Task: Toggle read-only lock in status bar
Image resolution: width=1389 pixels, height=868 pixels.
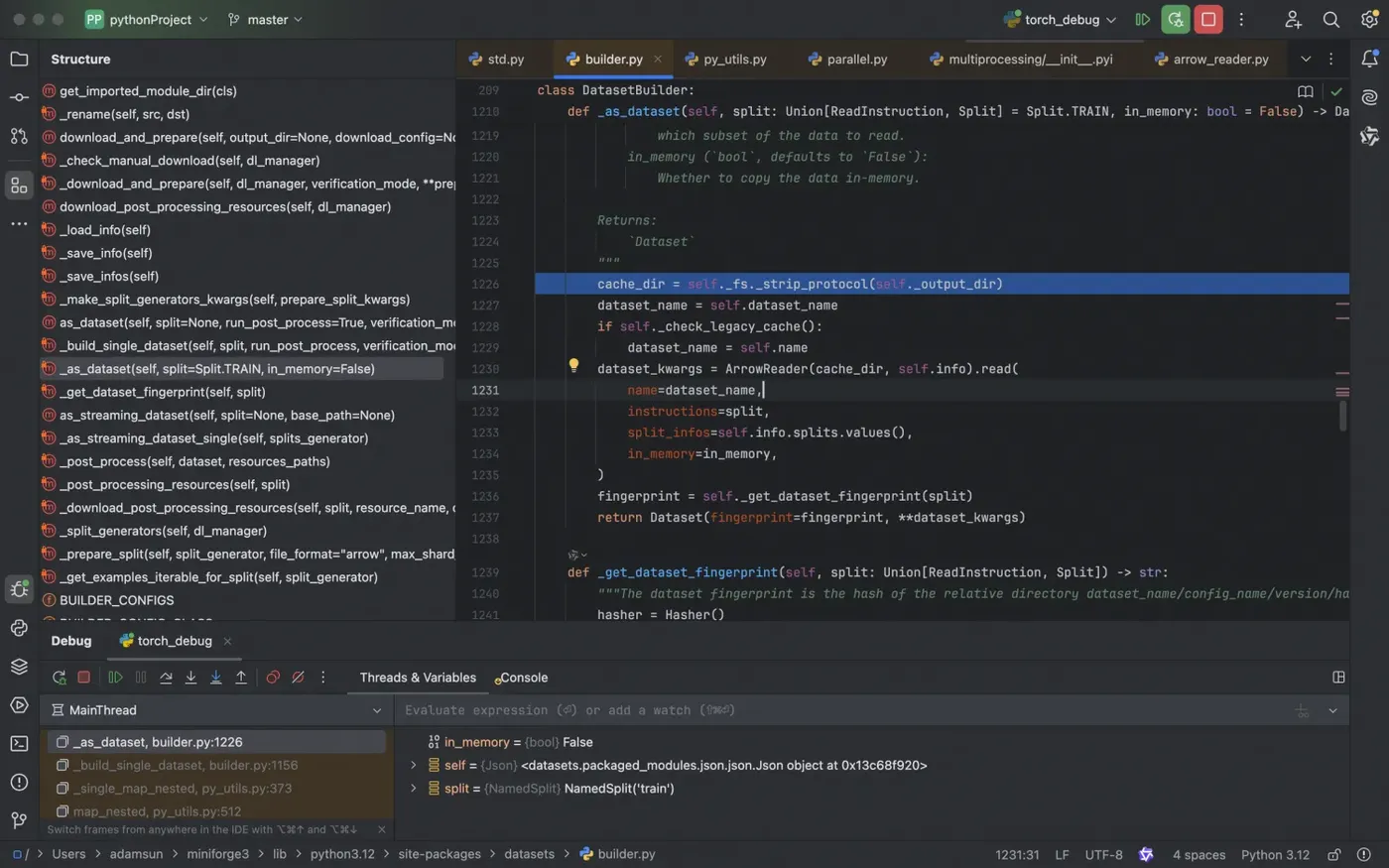Action: click(x=1334, y=854)
